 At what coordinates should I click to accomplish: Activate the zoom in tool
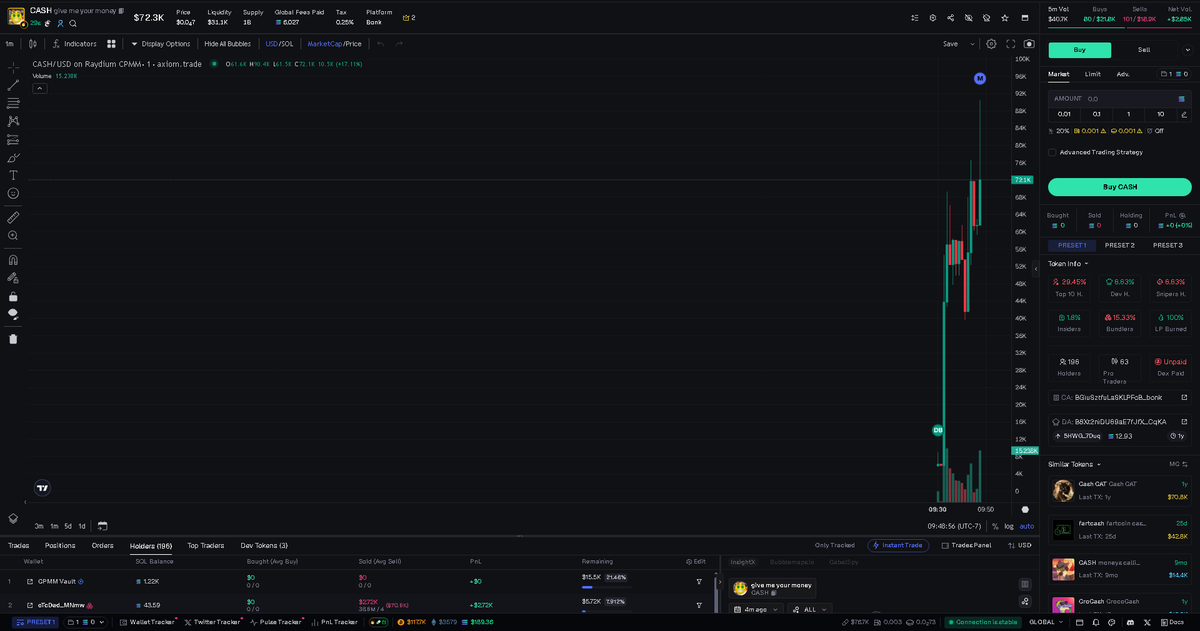13,235
